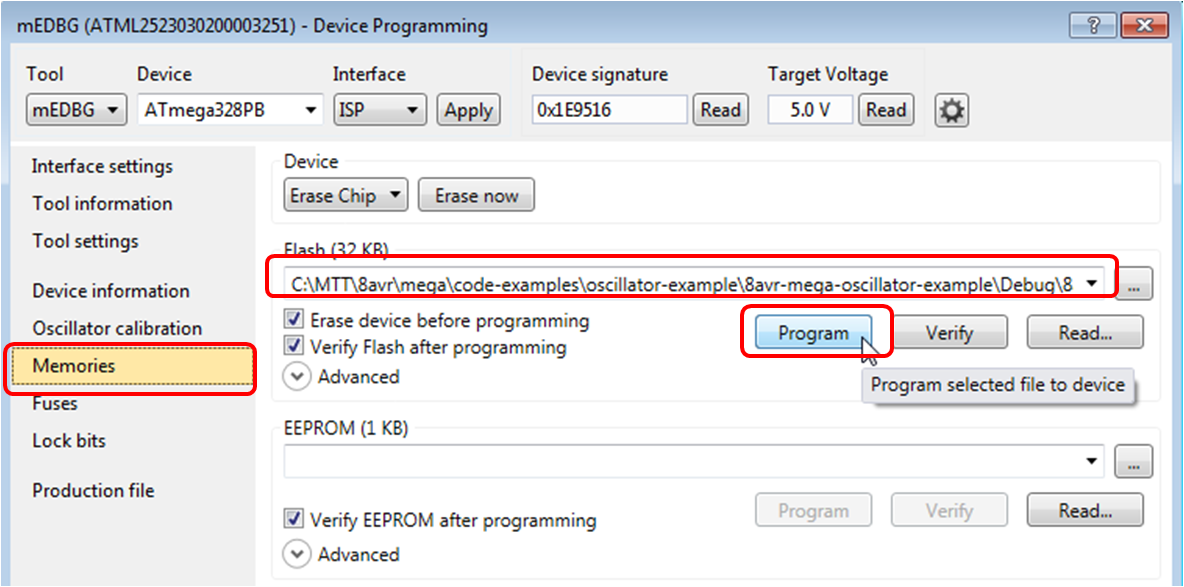Select the Fuses page

53,403
